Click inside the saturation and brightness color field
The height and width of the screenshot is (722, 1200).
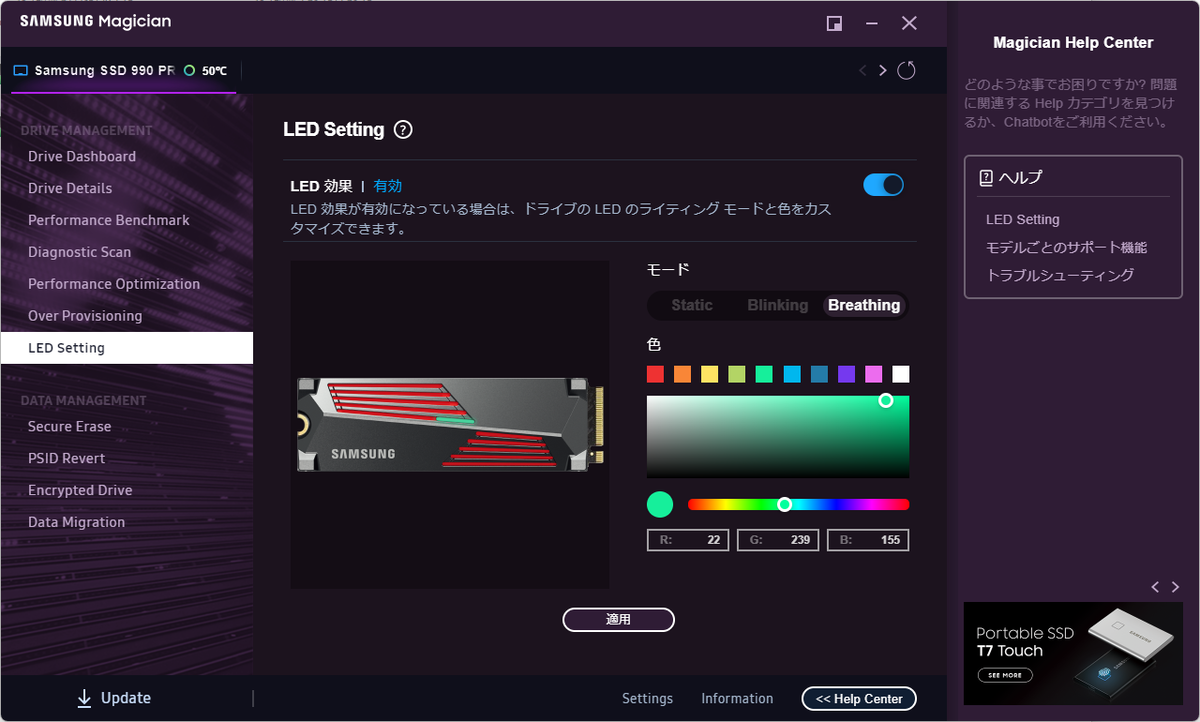click(778, 437)
